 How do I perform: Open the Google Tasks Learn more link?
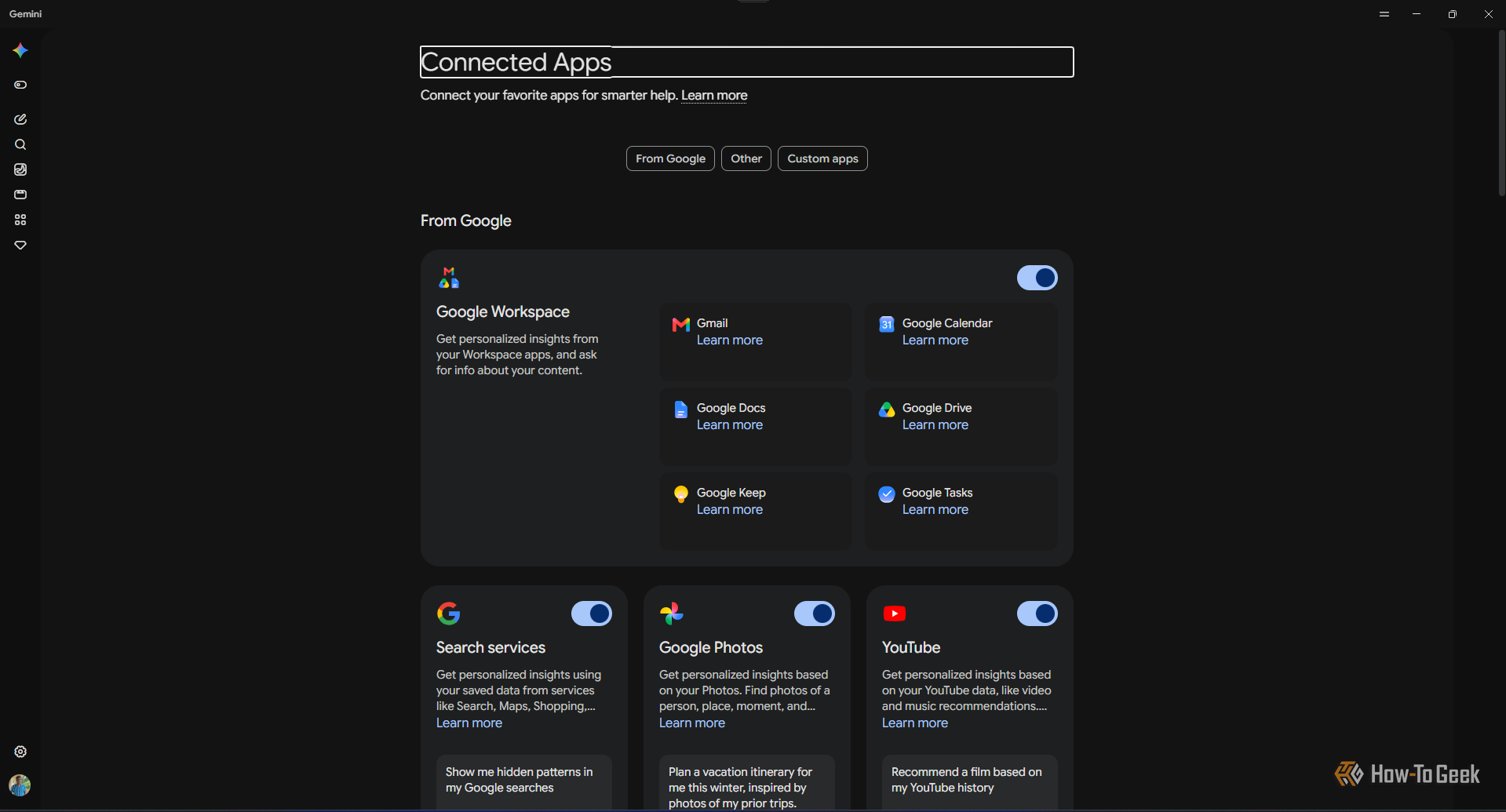[935, 510]
